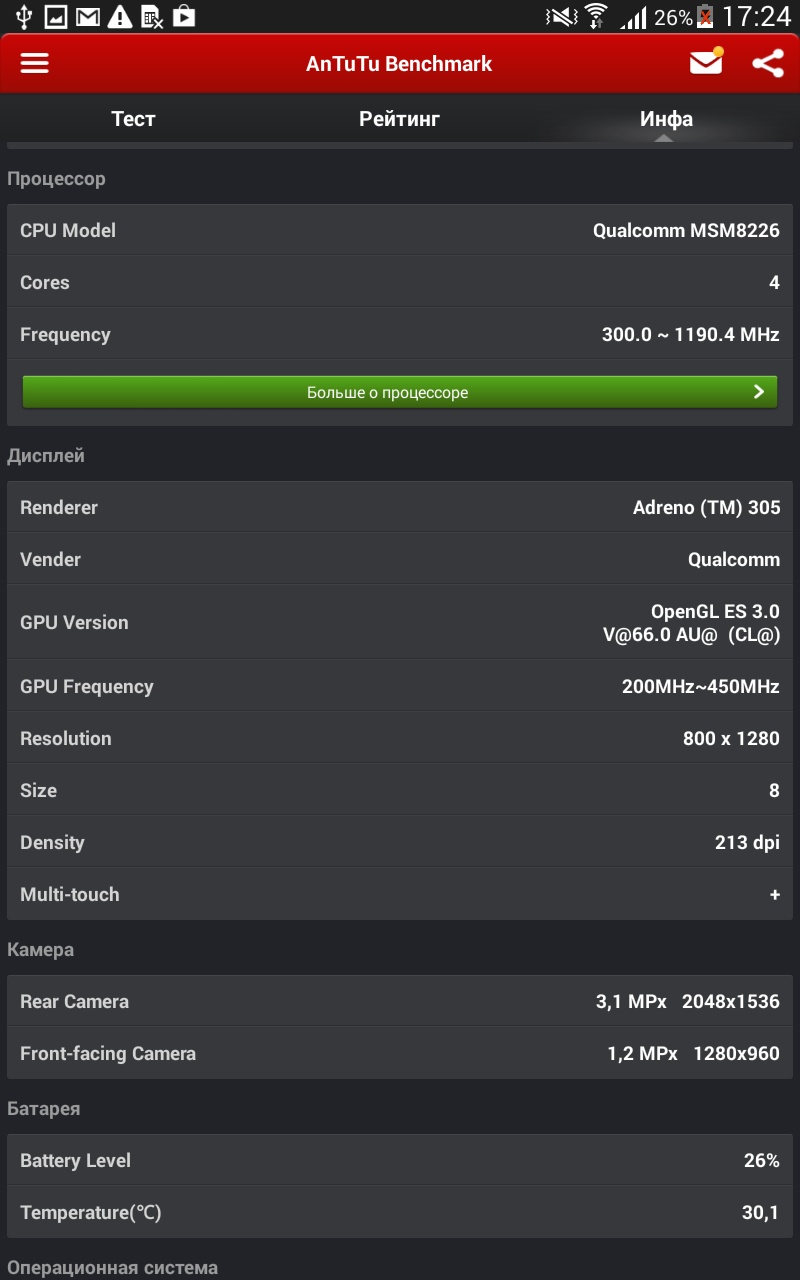Tap the Wi-Fi signal status icon
The image size is (800, 1280).
pyautogui.click(x=597, y=17)
